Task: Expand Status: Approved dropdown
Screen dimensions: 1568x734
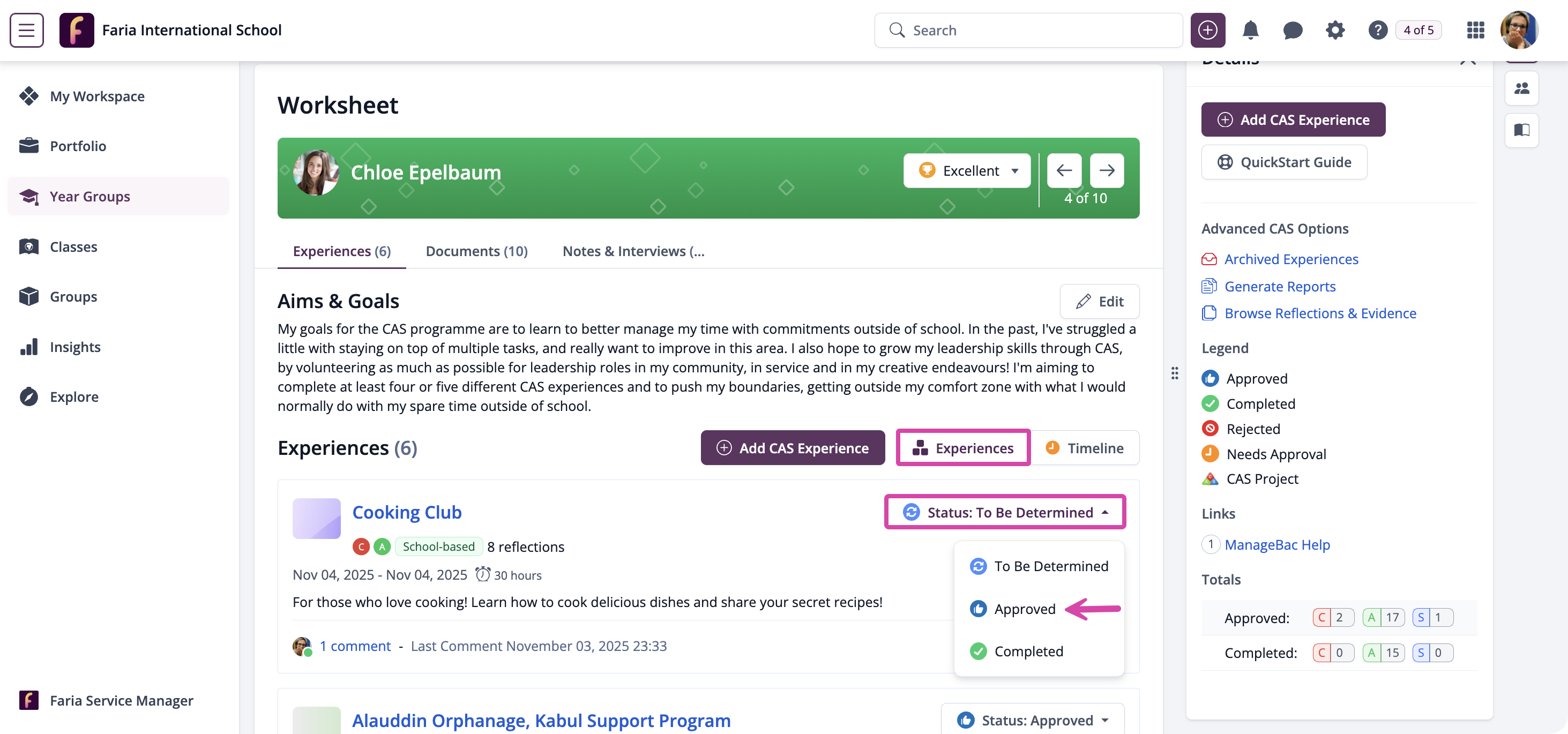Action: (1032, 720)
